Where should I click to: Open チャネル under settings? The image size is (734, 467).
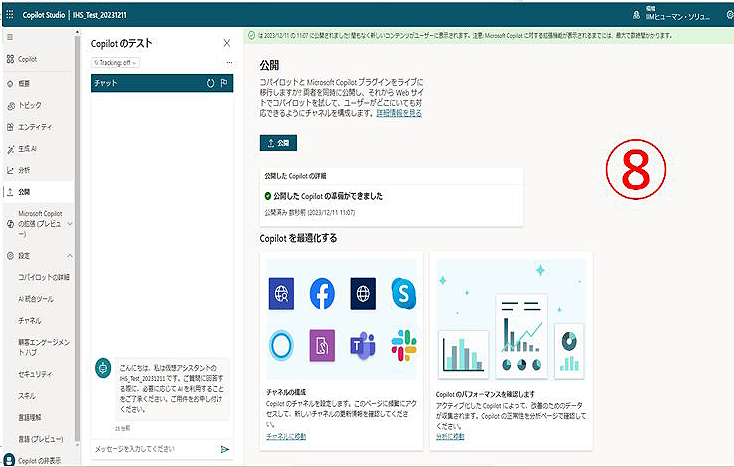coord(29,321)
